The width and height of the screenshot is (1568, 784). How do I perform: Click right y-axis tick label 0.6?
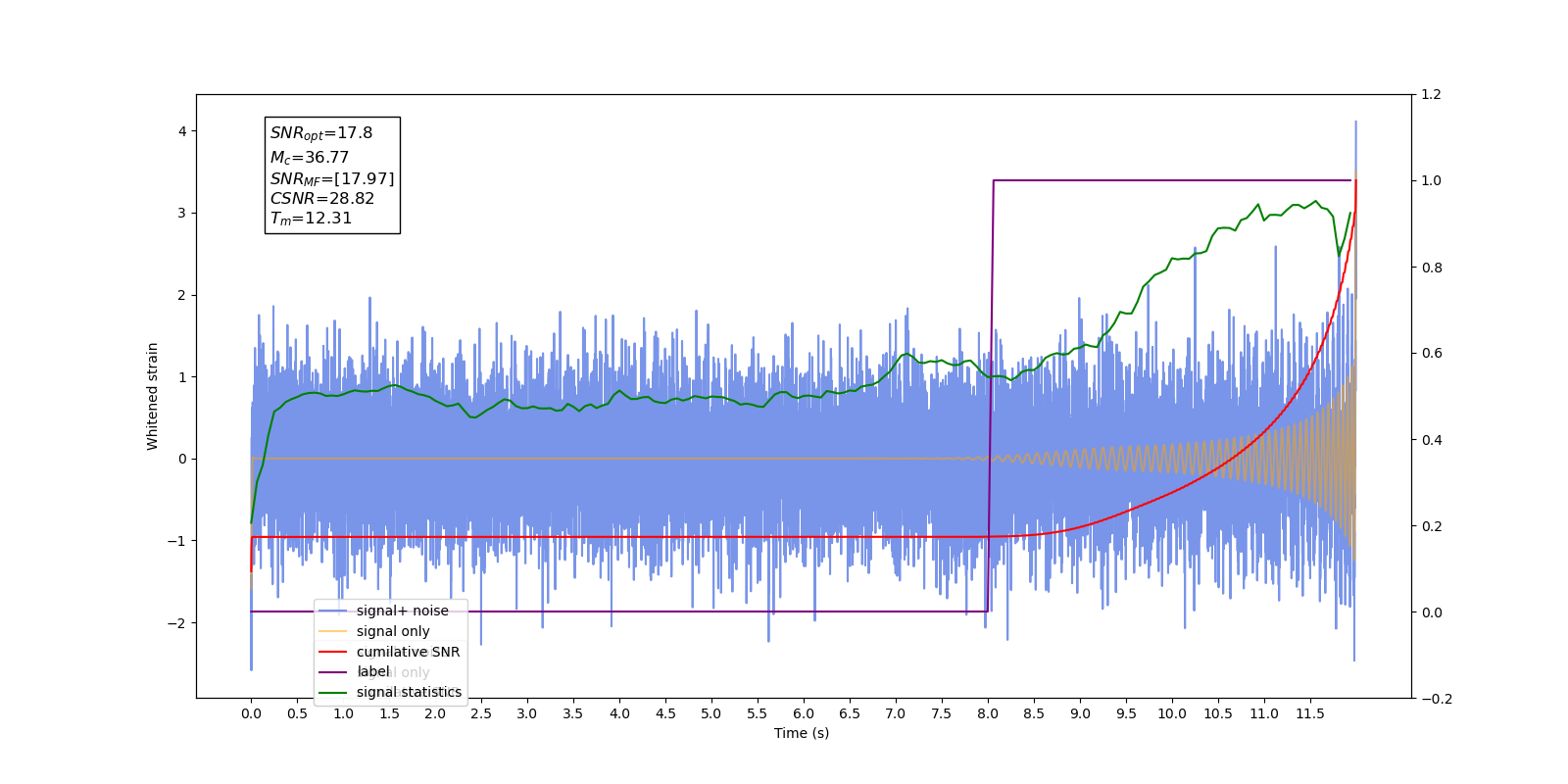tap(1431, 354)
